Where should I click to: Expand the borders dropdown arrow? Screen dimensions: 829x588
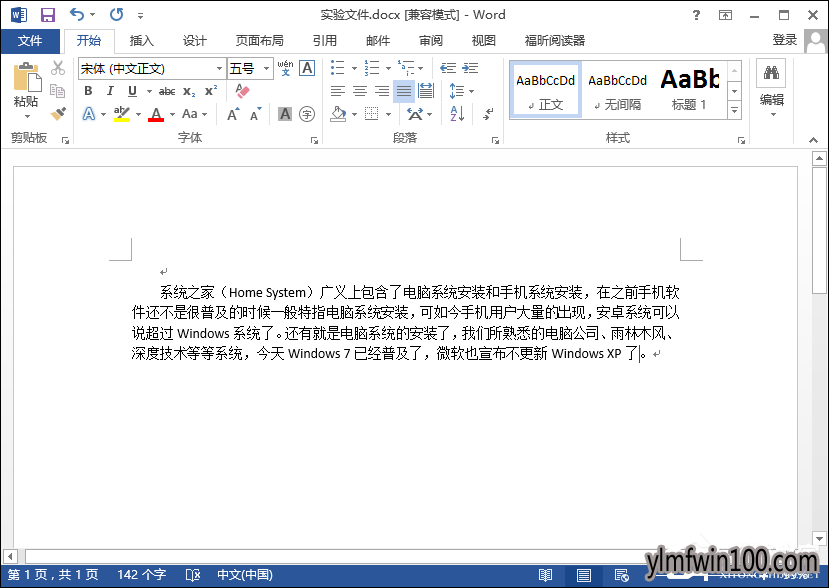click(x=389, y=114)
